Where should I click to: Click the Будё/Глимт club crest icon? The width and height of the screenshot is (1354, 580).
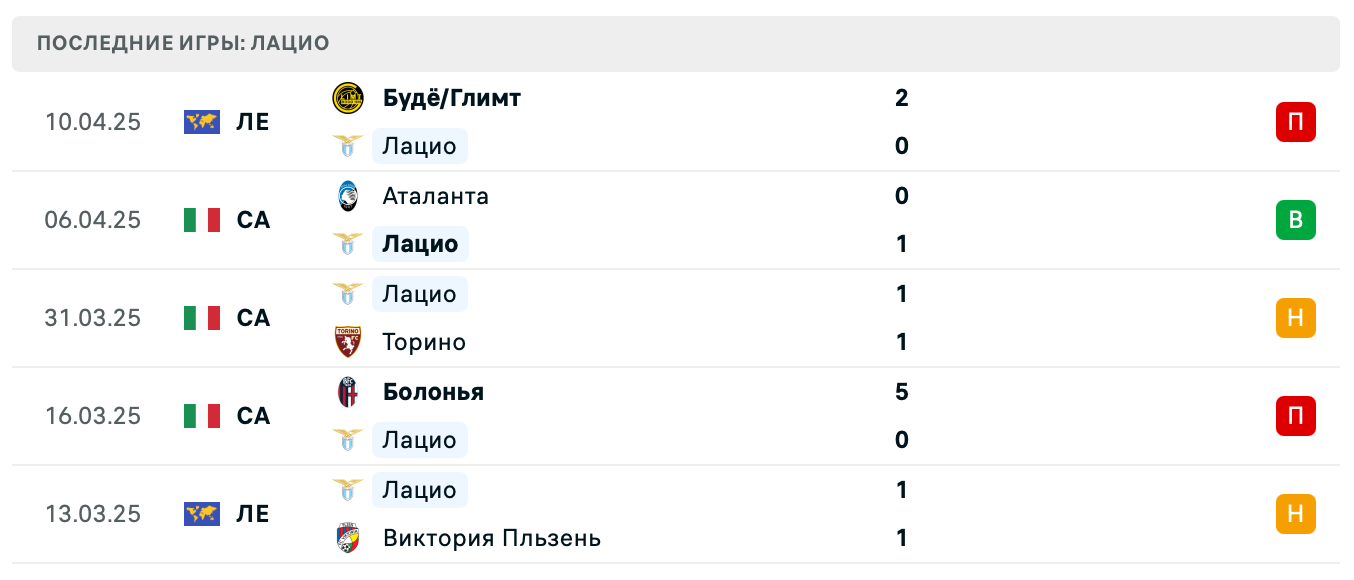click(347, 97)
